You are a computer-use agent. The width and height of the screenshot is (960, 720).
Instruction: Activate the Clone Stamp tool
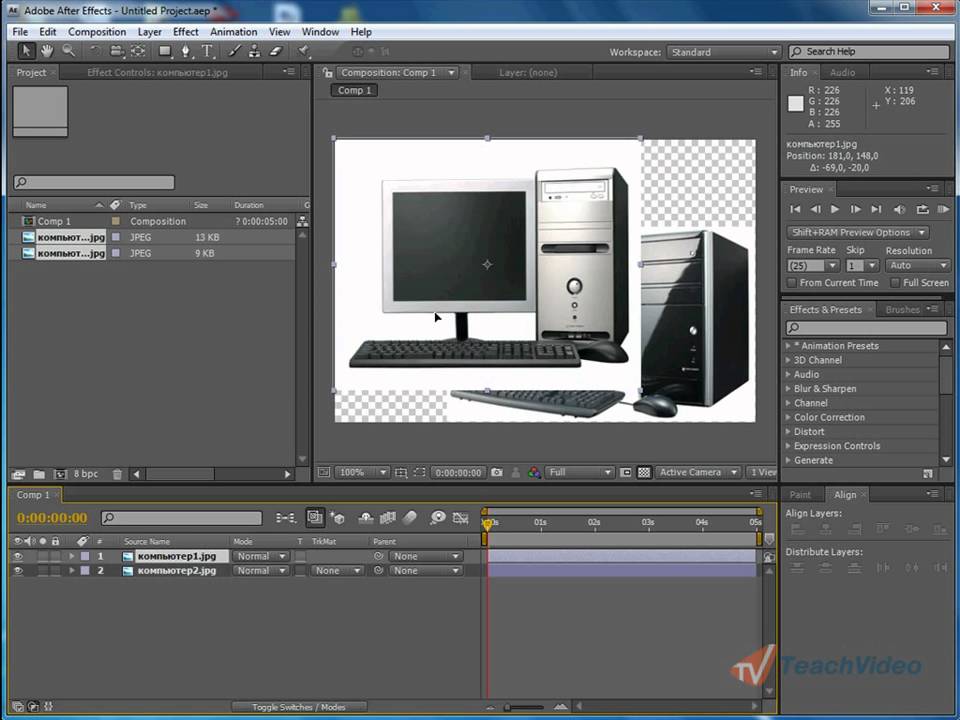click(x=255, y=51)
